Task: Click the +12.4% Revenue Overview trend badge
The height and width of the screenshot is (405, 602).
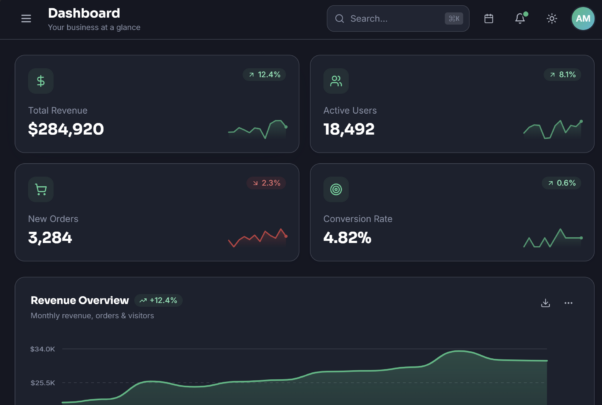Action: pos(158,300)
